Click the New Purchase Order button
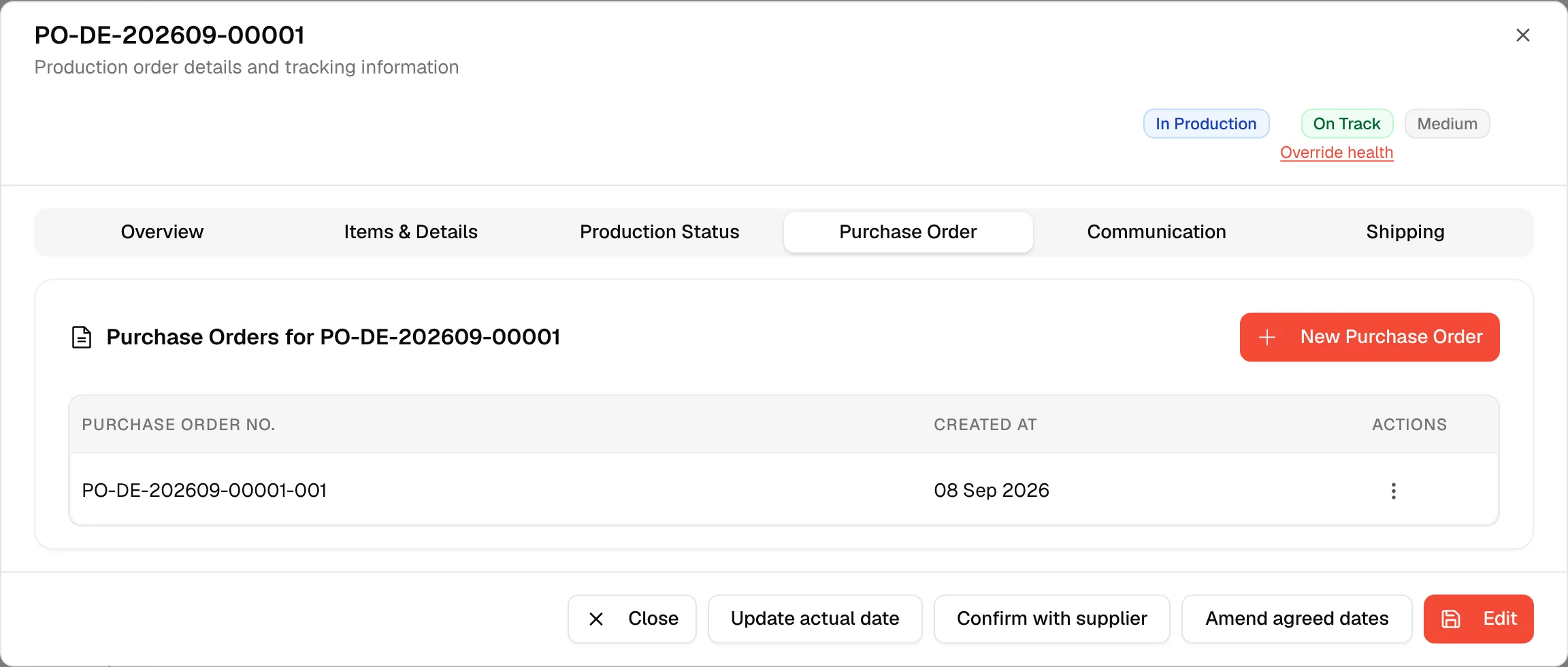Image resolution: width=1568 pixels, height=667 pixels. tap(1369, 337)
